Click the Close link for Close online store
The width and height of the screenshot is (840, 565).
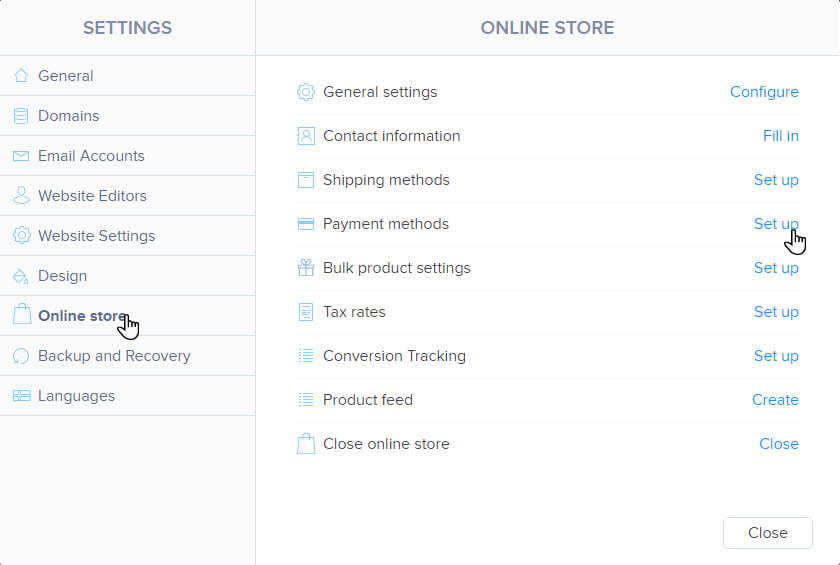[778, 444]
